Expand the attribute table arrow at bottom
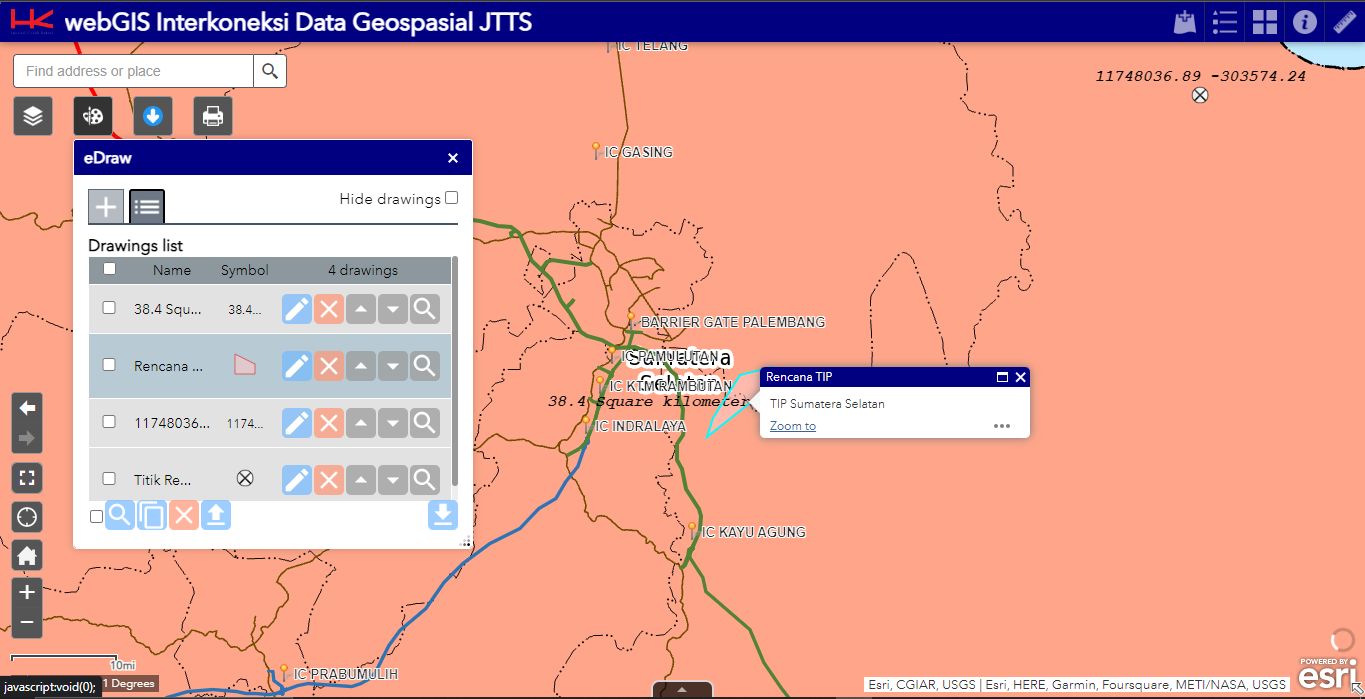 [x=682, y=690]
